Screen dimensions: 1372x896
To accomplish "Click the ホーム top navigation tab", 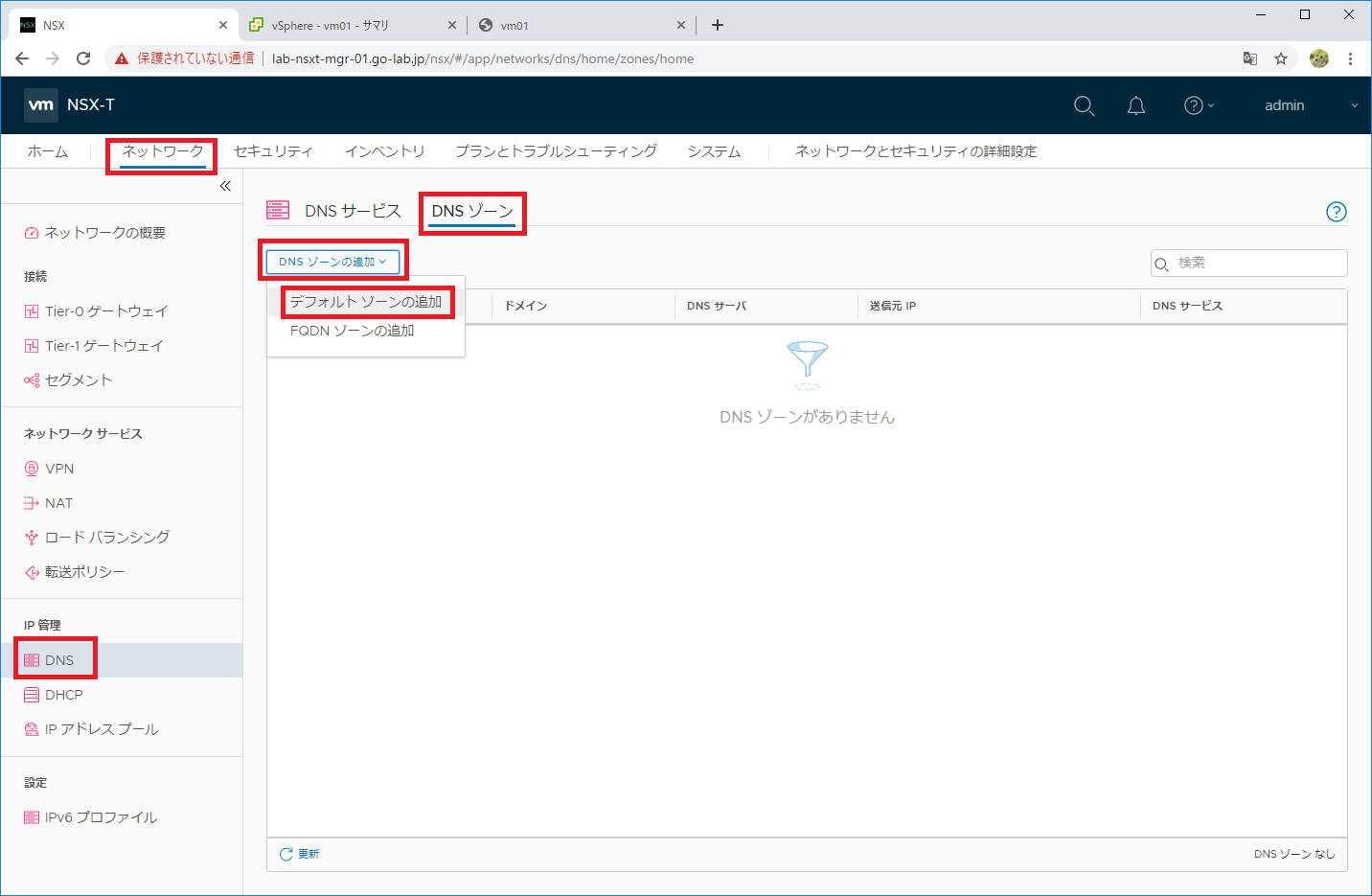I will (48, 151).
